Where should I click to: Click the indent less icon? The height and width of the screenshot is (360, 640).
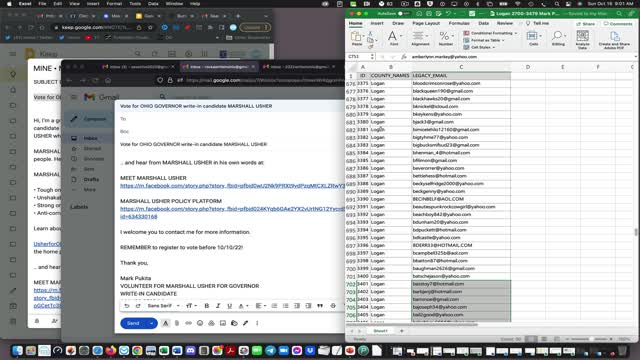click(x=297, y=306)
